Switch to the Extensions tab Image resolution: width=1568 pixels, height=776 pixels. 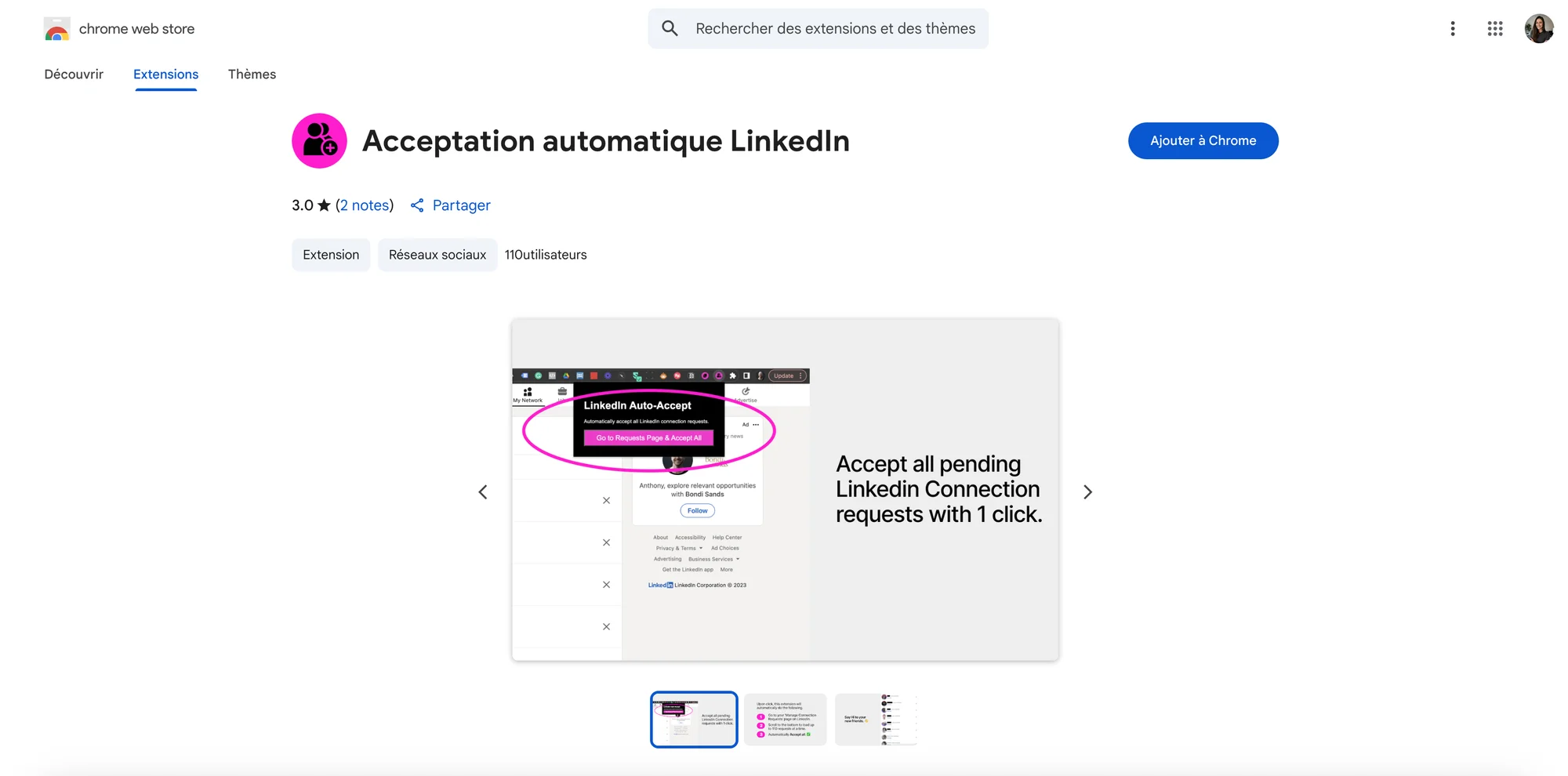[165, 74]
